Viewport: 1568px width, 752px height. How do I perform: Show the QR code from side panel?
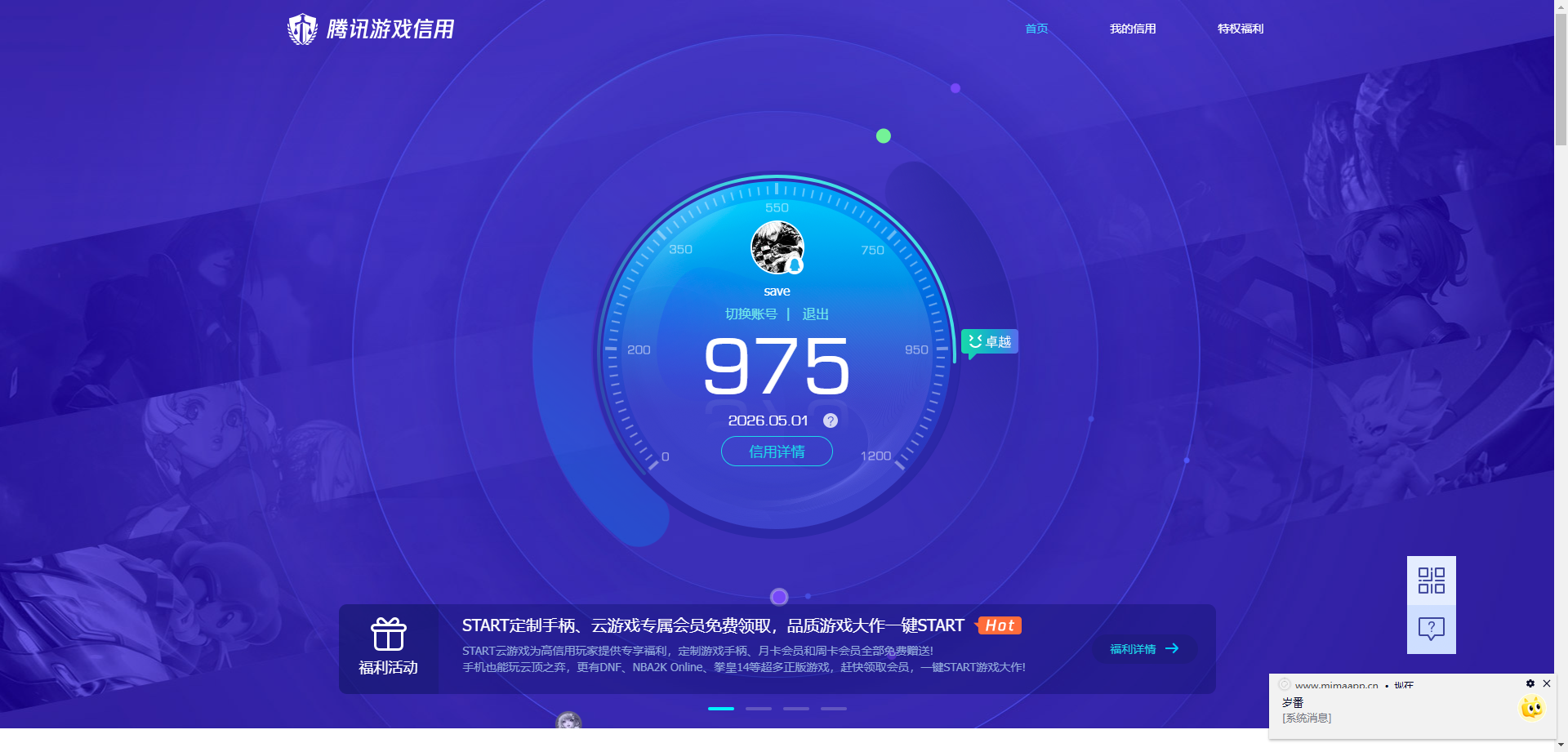pyautogui.click(x=1432, y=581)
